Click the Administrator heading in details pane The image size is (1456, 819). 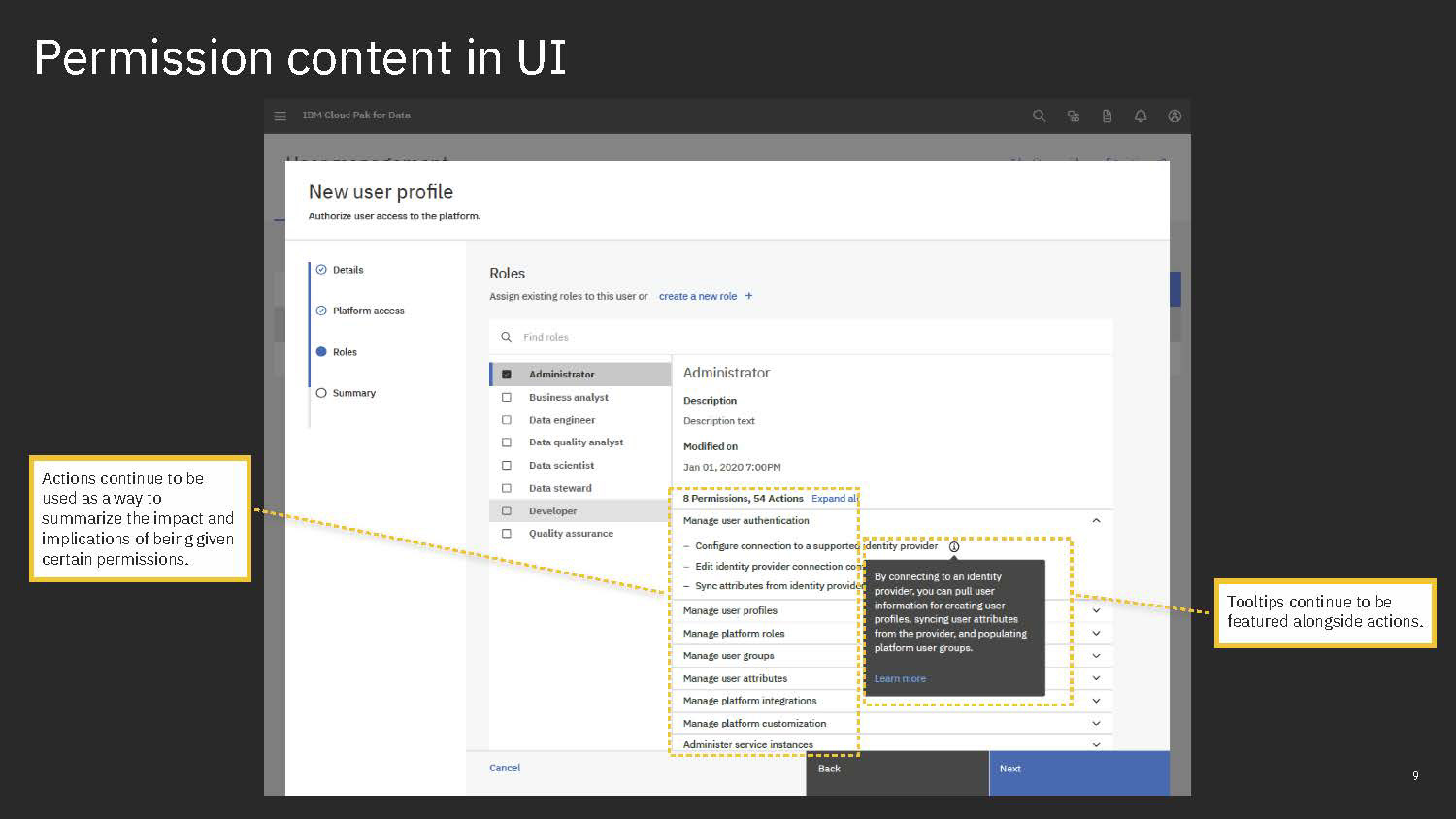726,373
